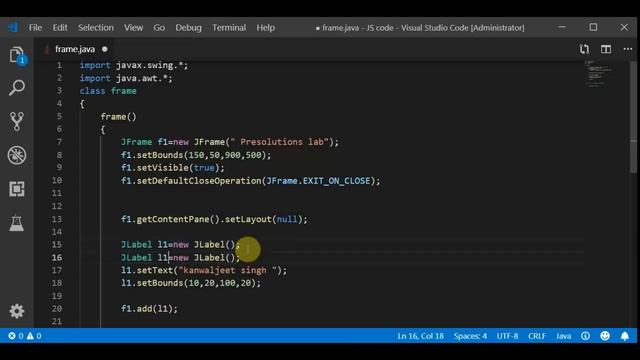Open the Source Control view

(17, 122)
